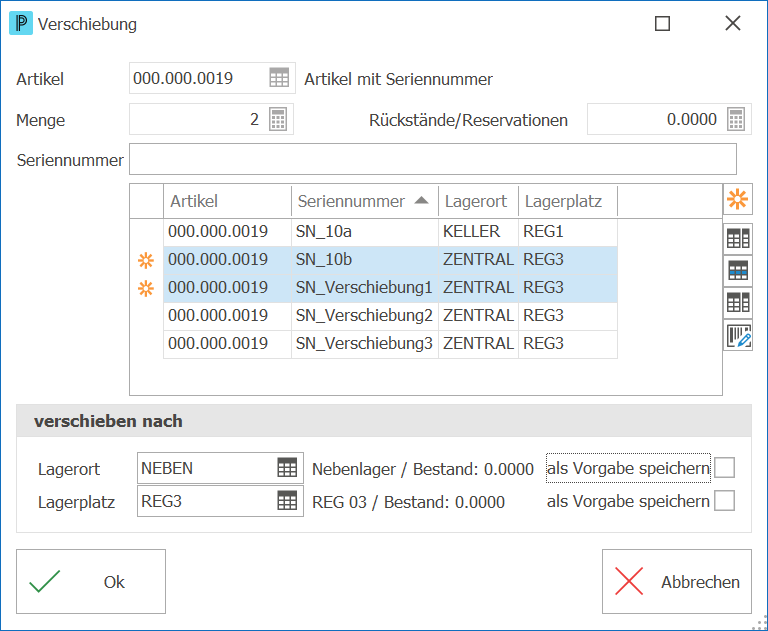This screenshot has width=768, height=631.
Task: Focus the Seriennummer input field
Action: pyautogui.click(x=432, y=159)
